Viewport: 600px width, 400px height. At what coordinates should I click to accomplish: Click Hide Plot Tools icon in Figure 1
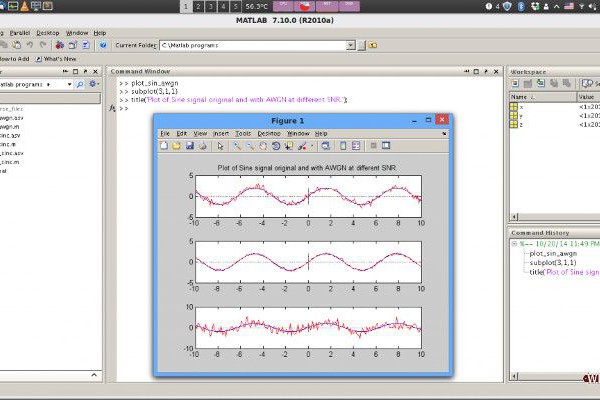[x=373, y=146]
